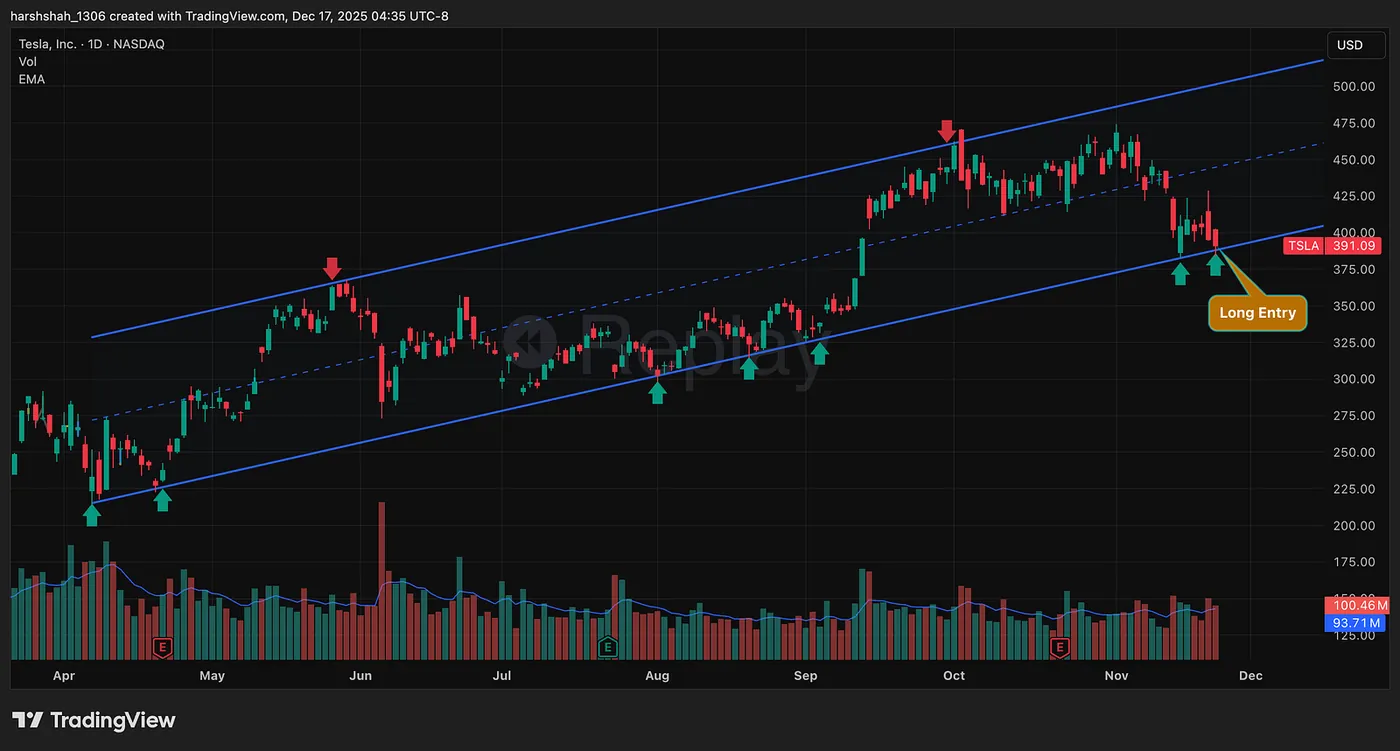Click the red TSLA price tag

click(1303, 246)
